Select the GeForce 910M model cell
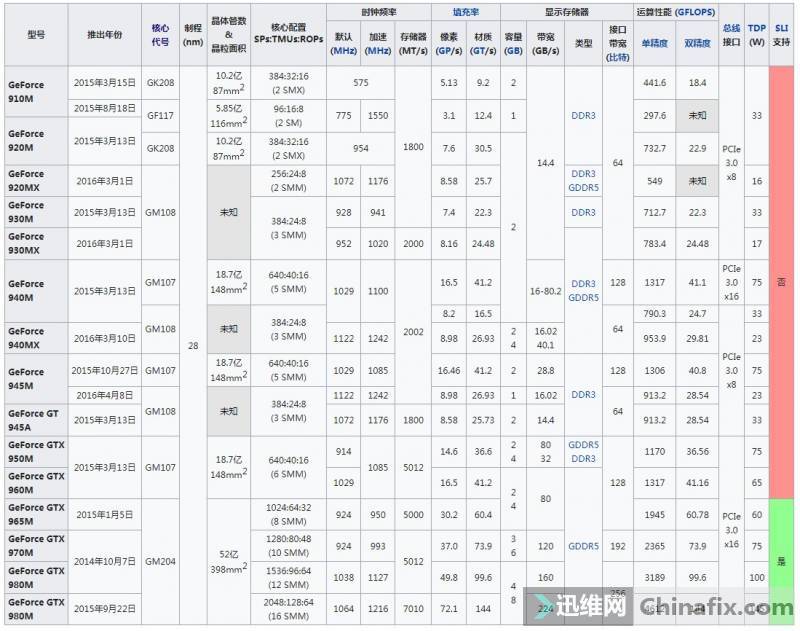 36,92
